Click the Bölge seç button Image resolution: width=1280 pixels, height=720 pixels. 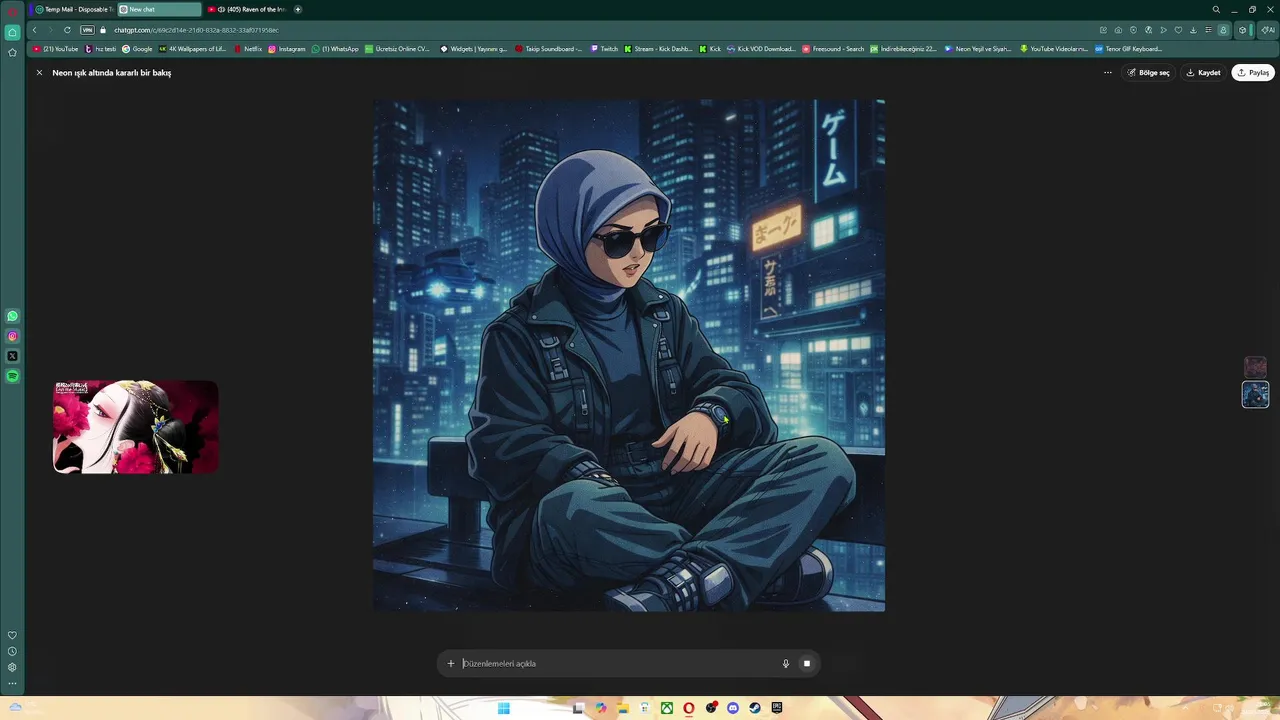[1148, 73]
